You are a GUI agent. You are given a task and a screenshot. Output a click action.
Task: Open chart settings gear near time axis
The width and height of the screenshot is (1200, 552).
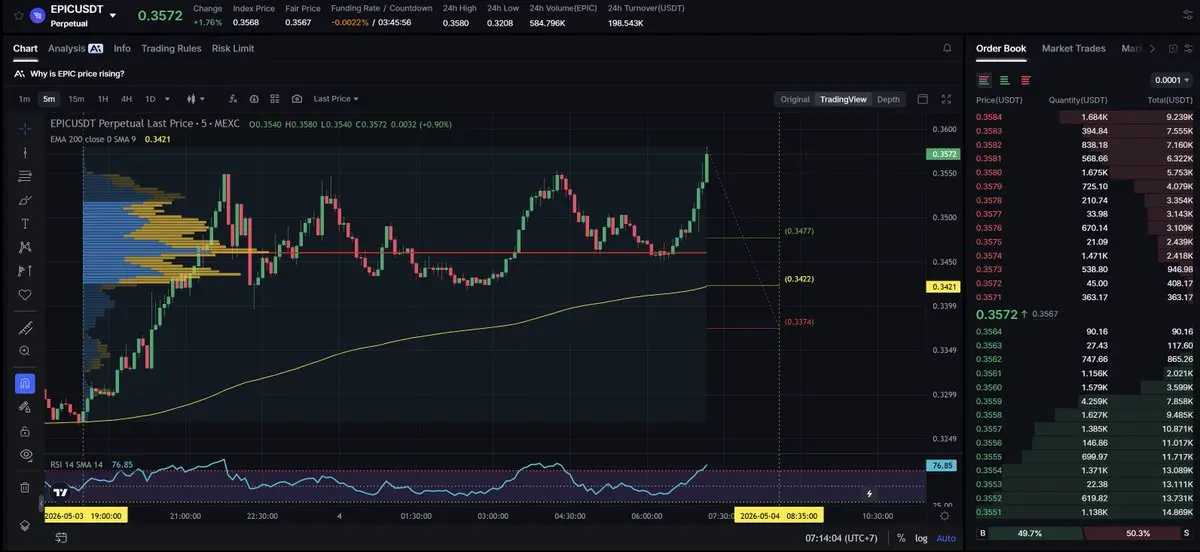(x=945, y=515)
